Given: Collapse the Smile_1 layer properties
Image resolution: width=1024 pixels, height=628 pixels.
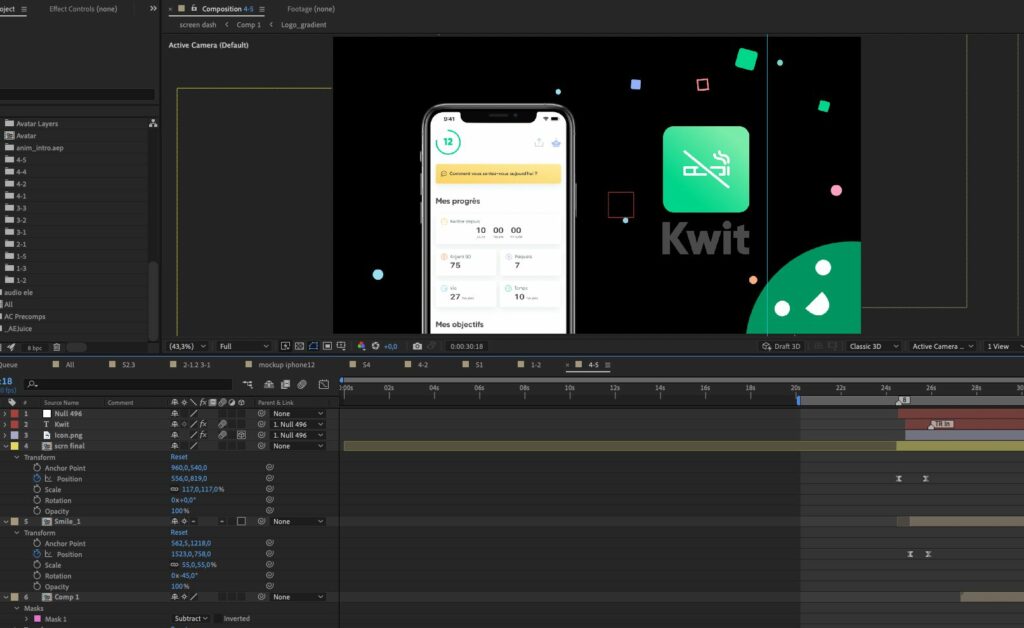Looking at the screenshot, I should pyautogui.click(x=5, y=522).
